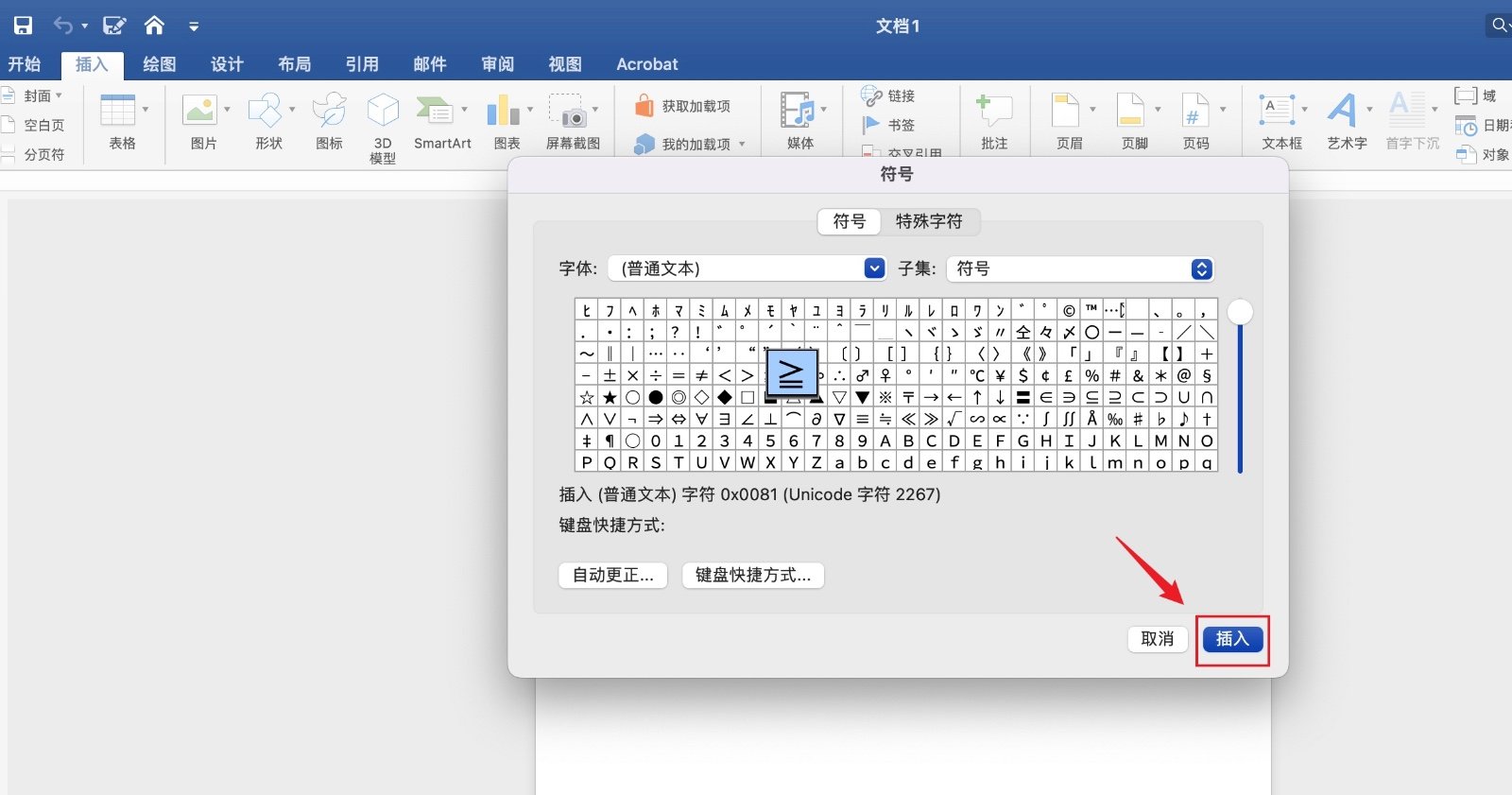Click the 取消 cancel button
This screenshot has height=795, width=1512.
pyautogui.click(x=1158, y=639)
